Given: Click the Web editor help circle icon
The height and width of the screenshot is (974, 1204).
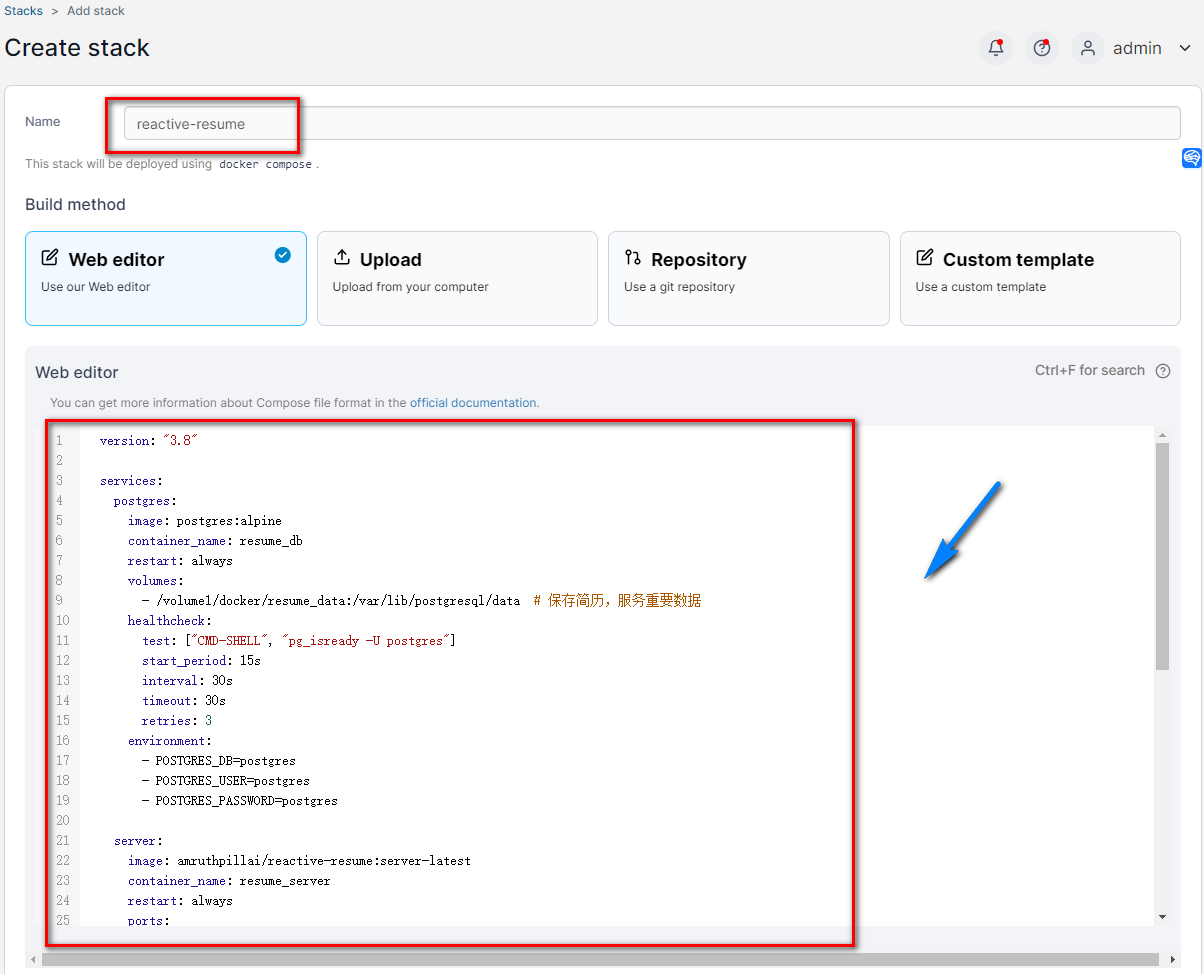Looking at the screenshot, I should [1163, 371].
